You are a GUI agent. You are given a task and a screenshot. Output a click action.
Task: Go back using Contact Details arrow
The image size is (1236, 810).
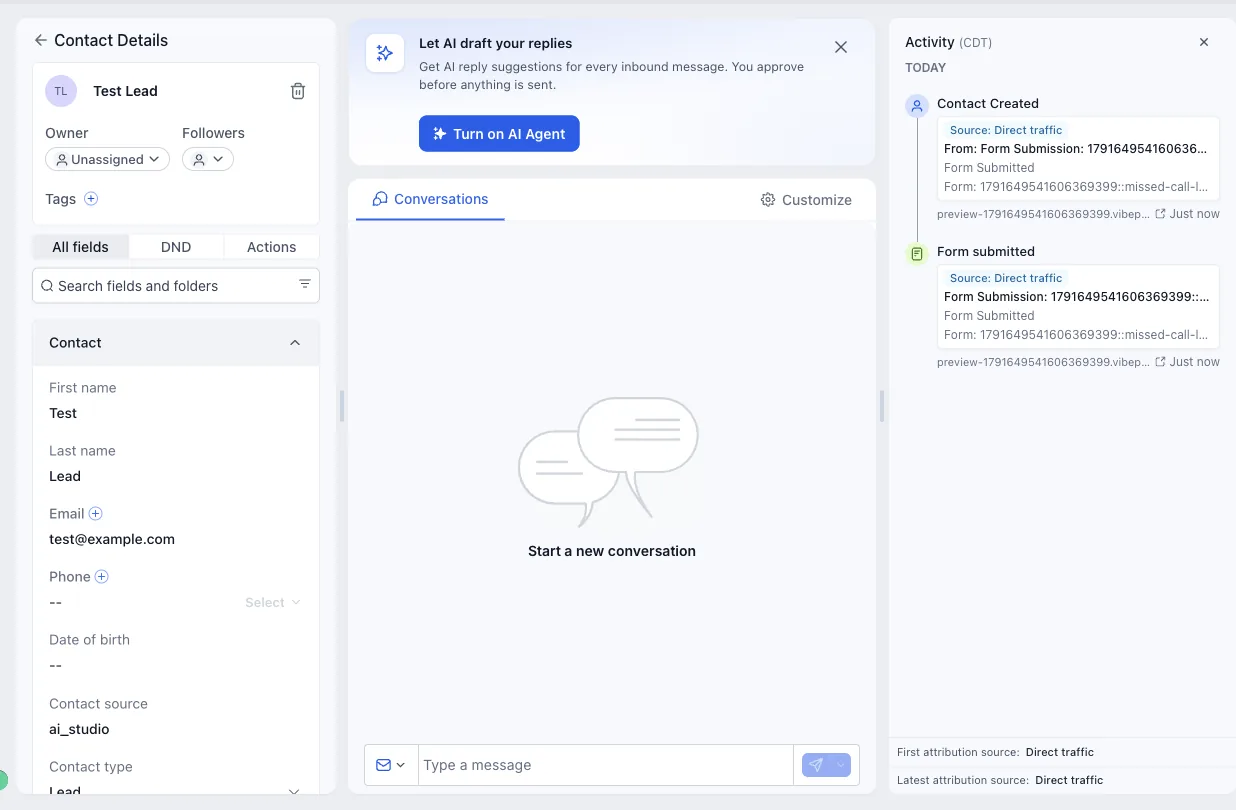click(40, 40)
